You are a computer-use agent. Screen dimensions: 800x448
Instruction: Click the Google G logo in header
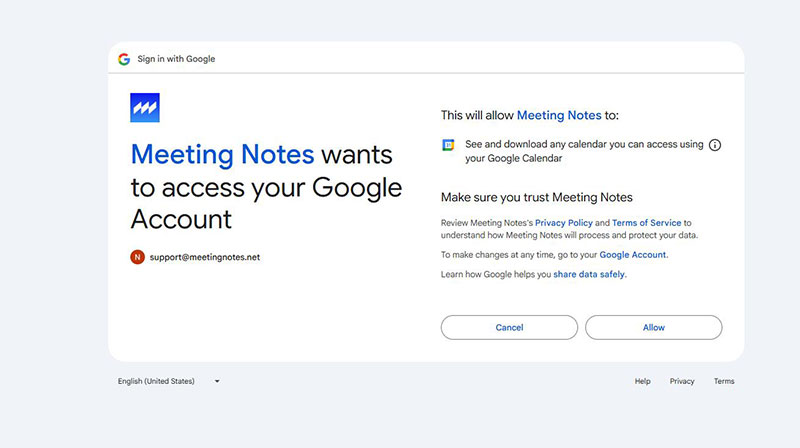[124, 59]
